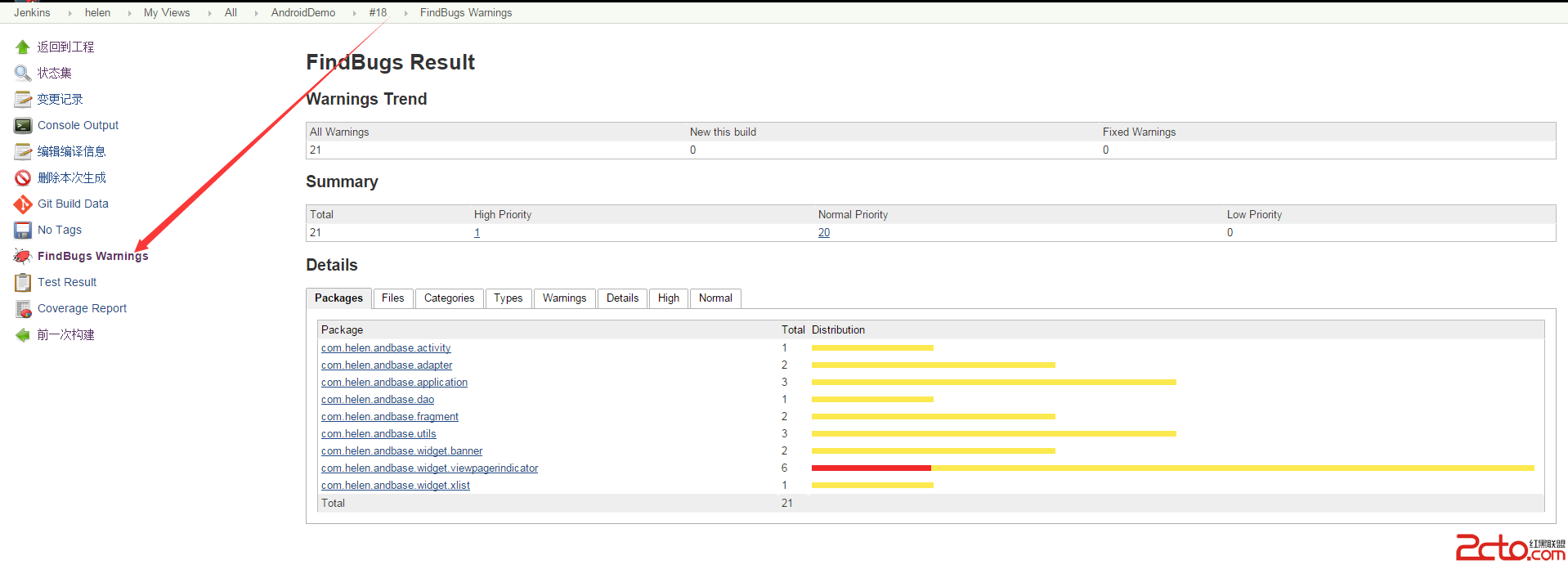Click build #18 in the breadcrumb
This screenshot has width=1568, height=569.
point(378,13)
